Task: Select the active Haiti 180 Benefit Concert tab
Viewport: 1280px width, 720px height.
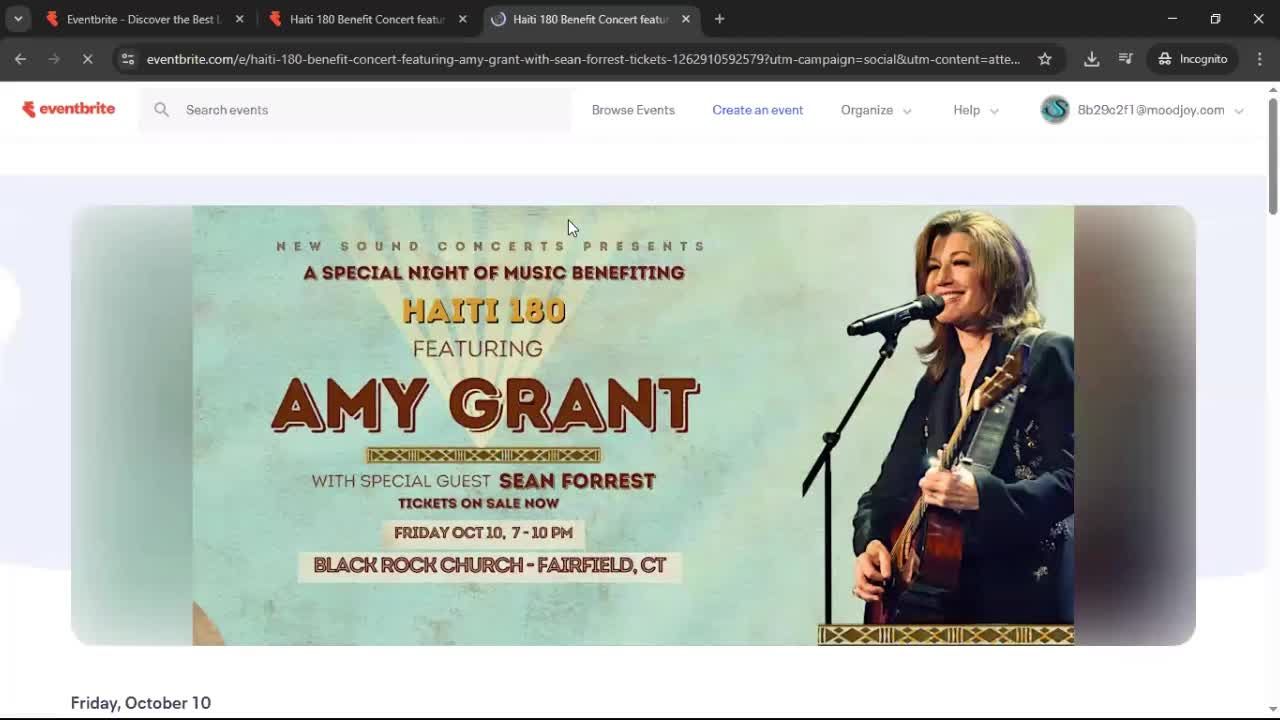Action: pyautogui.click(x=590, y=19)
